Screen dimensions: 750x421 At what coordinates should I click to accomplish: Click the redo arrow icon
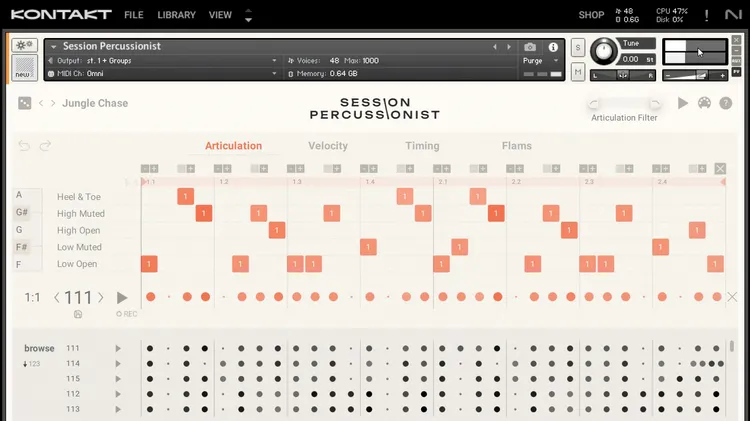[x=45, y=146]
